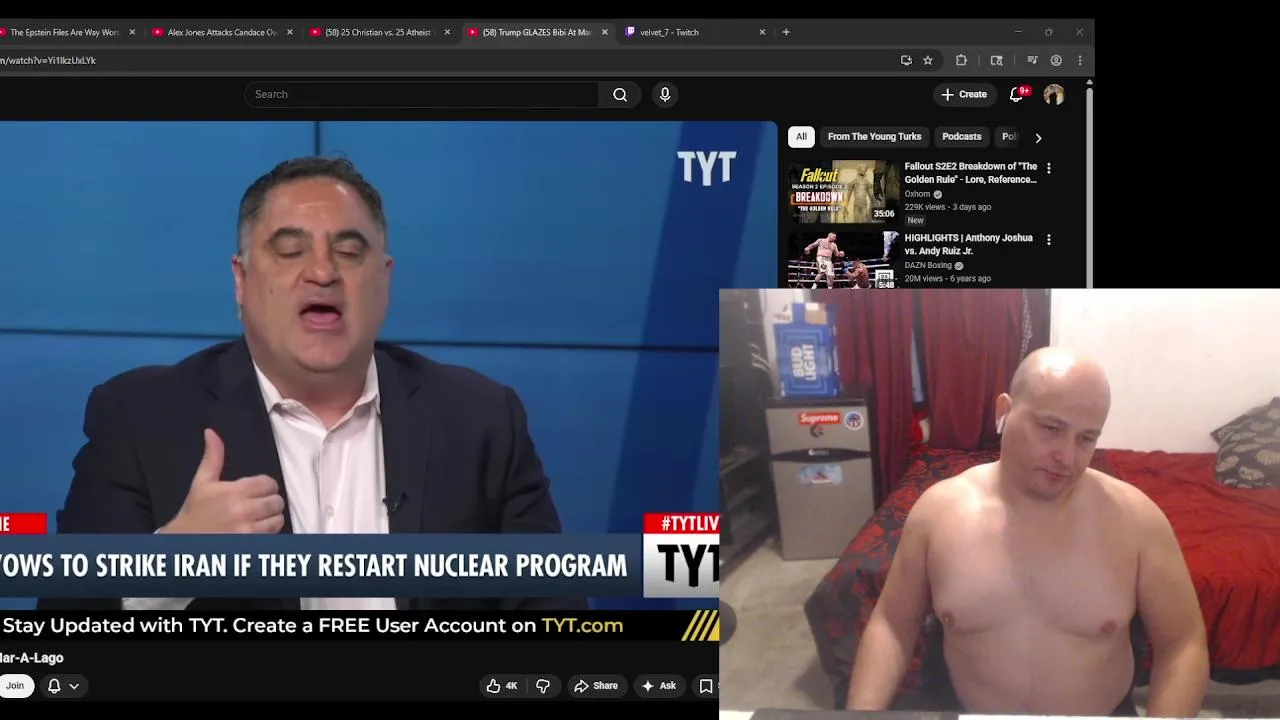
Task: Open YouTube notifications bell with 9+ badge
Action: 1017,94
